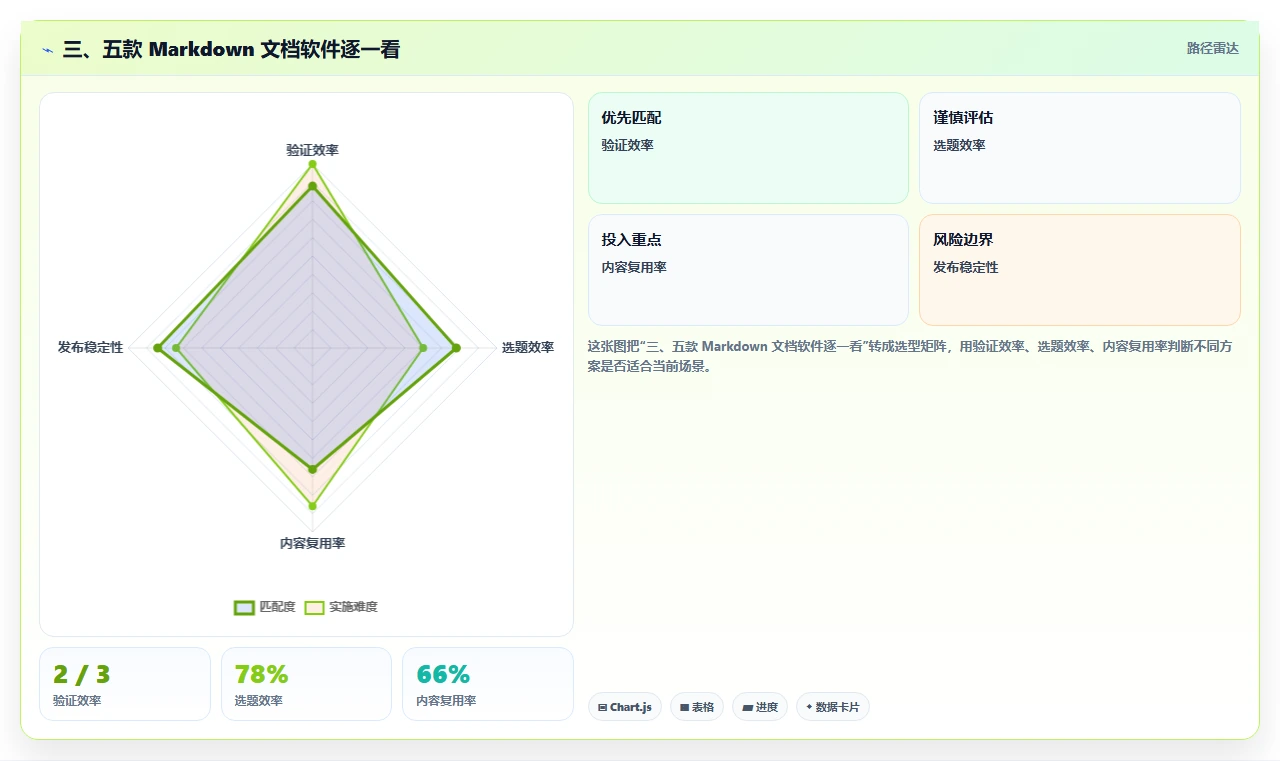1280x761 pixels.
Task: Click 验证效率 text in the 优先匹配 card
Action: point(627,146)
